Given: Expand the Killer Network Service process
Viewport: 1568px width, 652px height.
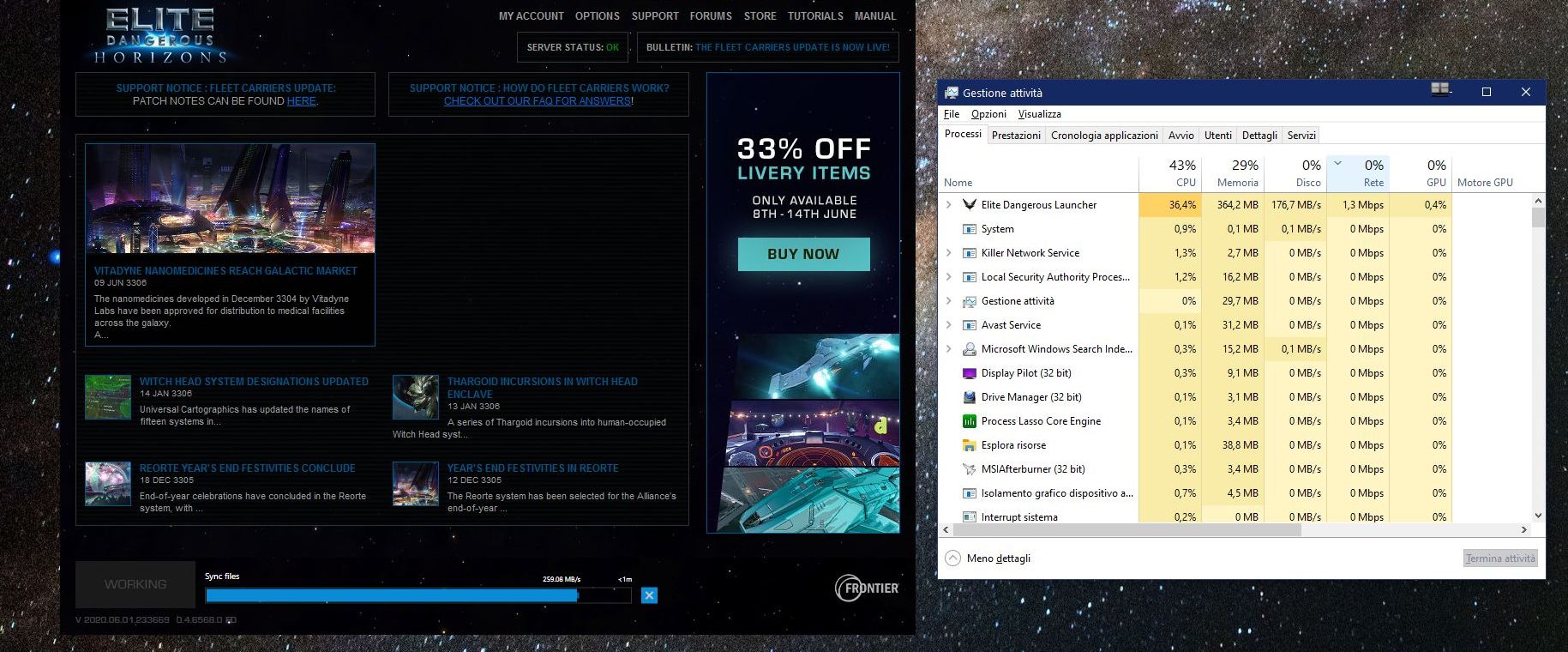Looking at the screenshot, I should pos(948,253).
